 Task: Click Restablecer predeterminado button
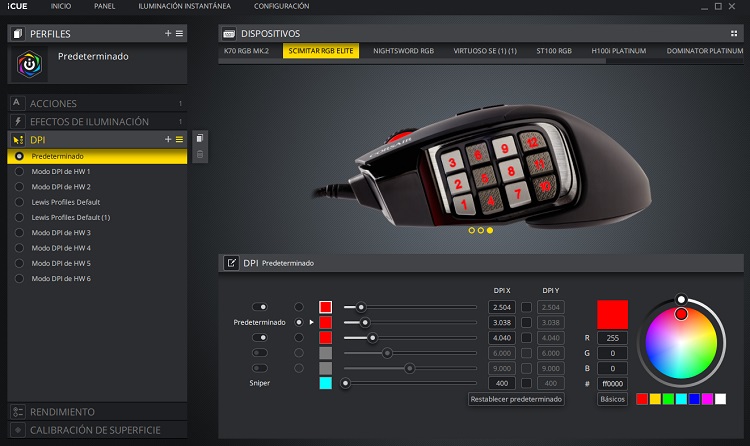tap(515, 399)
